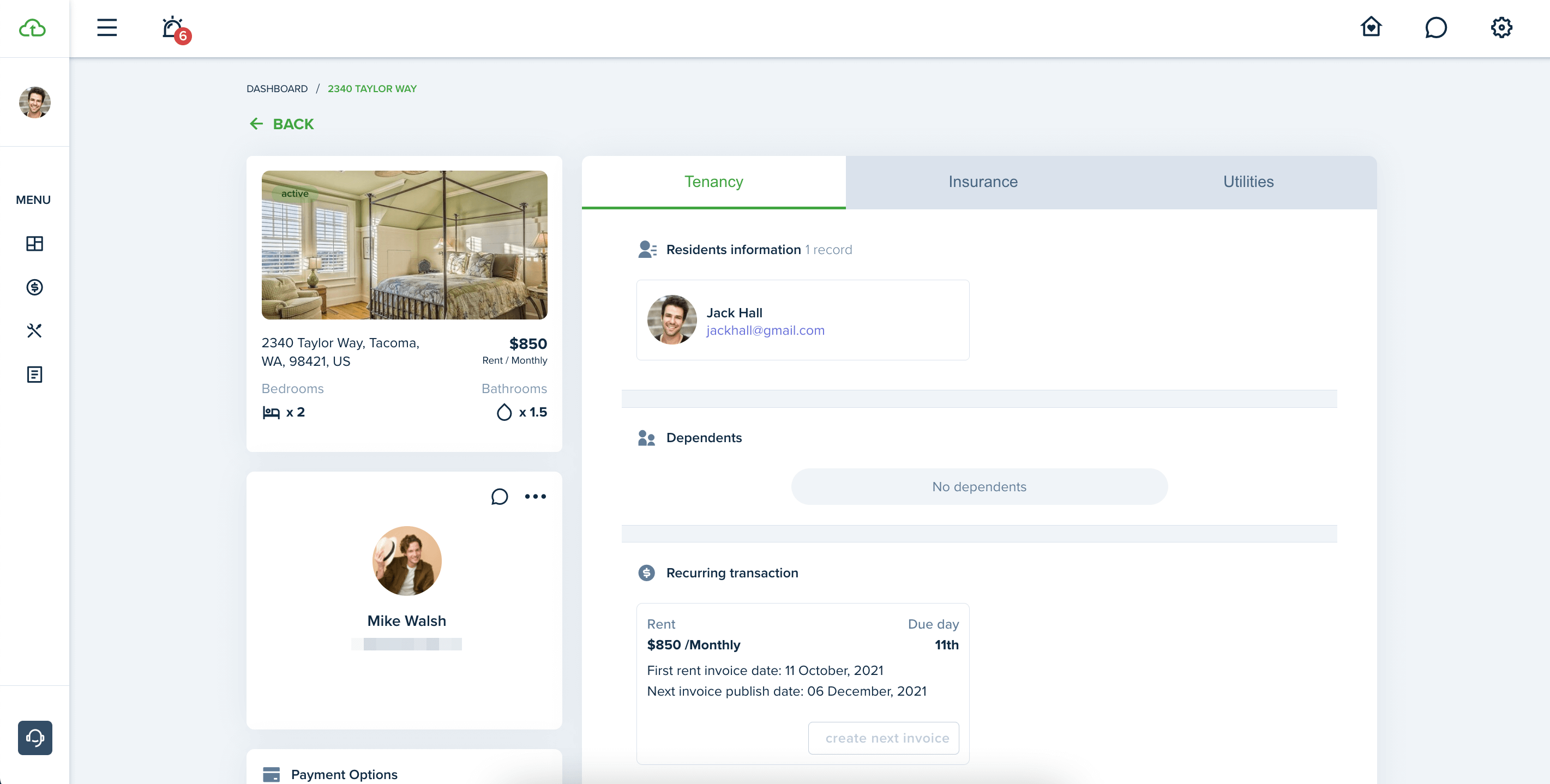Click the bed icon under Bedrooms
The image size is (1550, 784).
[271, 412]
